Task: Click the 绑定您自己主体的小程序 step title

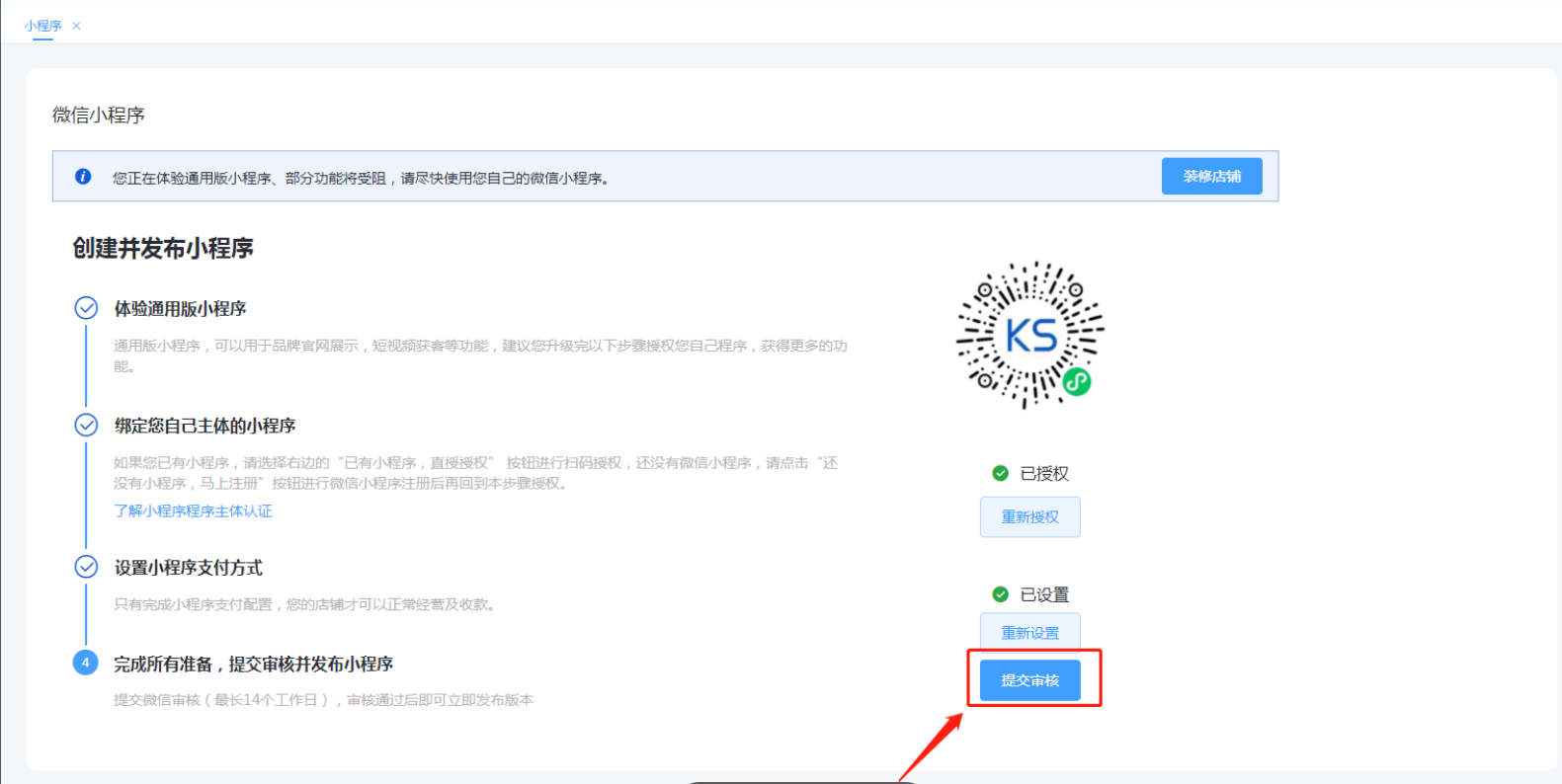Action: pyautogui.click(x=205, y=426)
